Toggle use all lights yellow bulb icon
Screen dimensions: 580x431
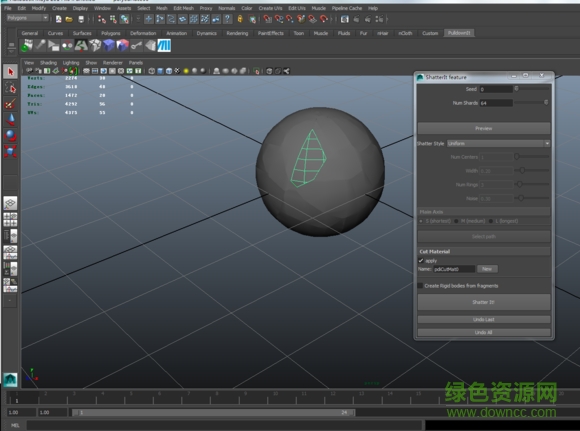(x=186, y=71)
